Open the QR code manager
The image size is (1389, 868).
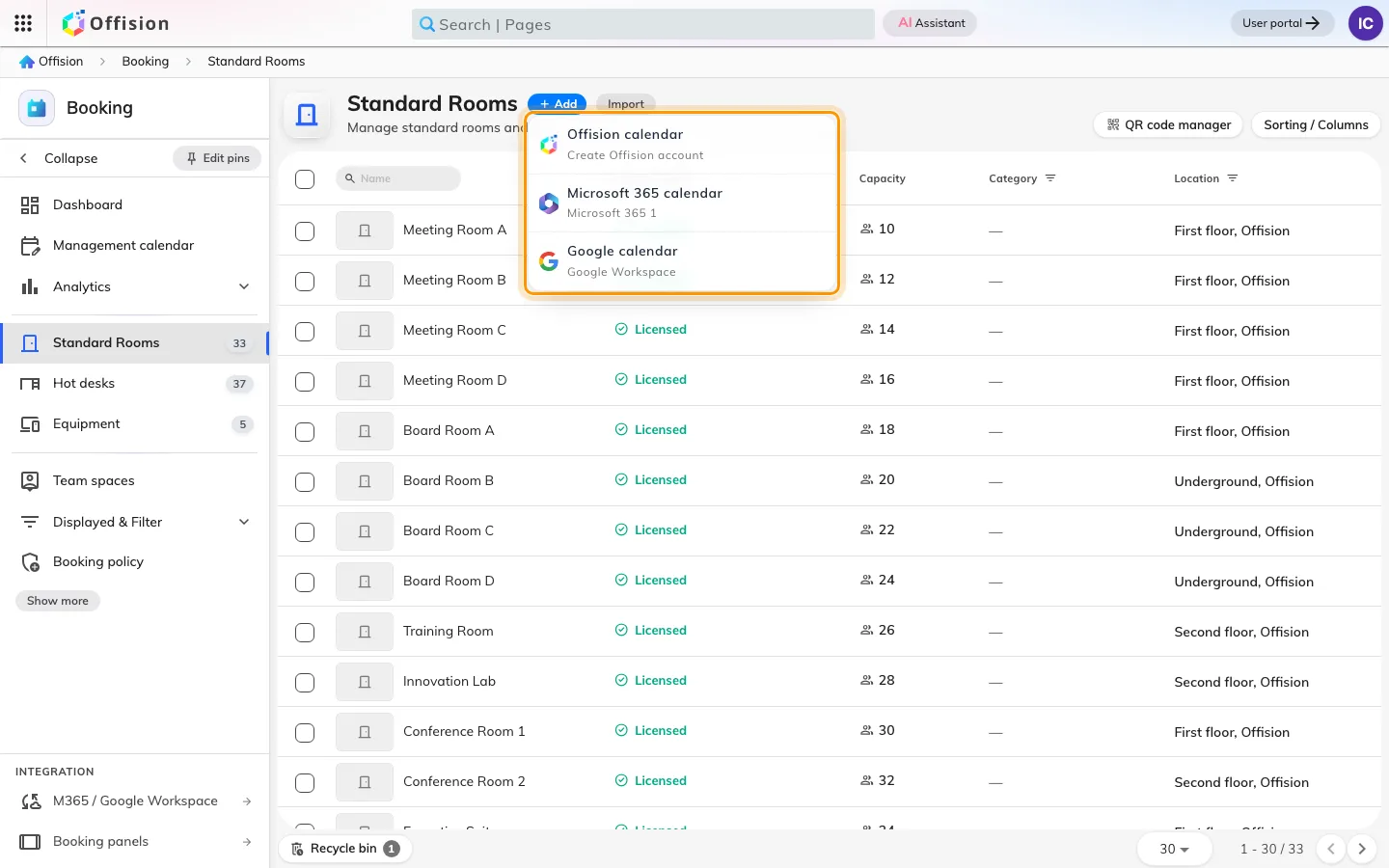(1169, 124)
